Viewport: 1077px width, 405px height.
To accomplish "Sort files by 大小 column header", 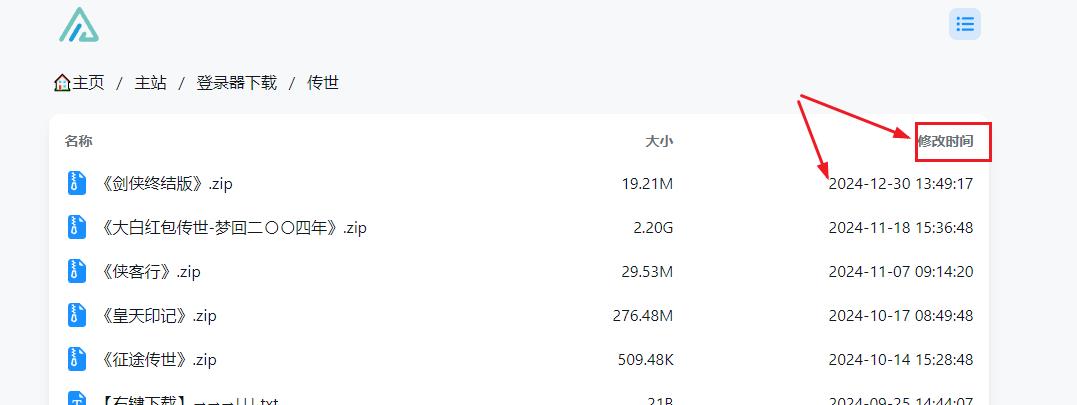I will [659, 141].
